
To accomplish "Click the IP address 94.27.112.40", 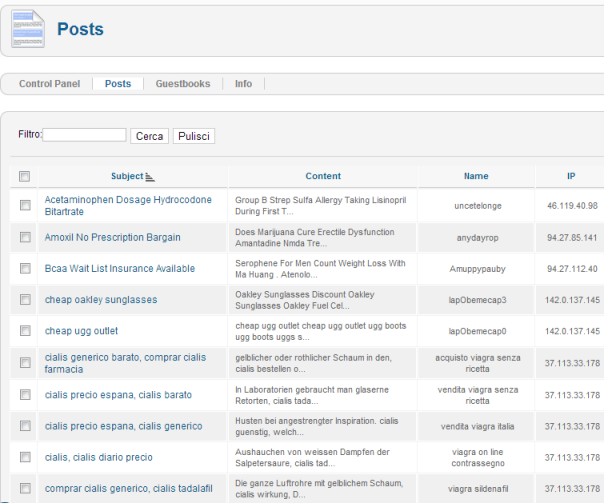I will 572,269.
